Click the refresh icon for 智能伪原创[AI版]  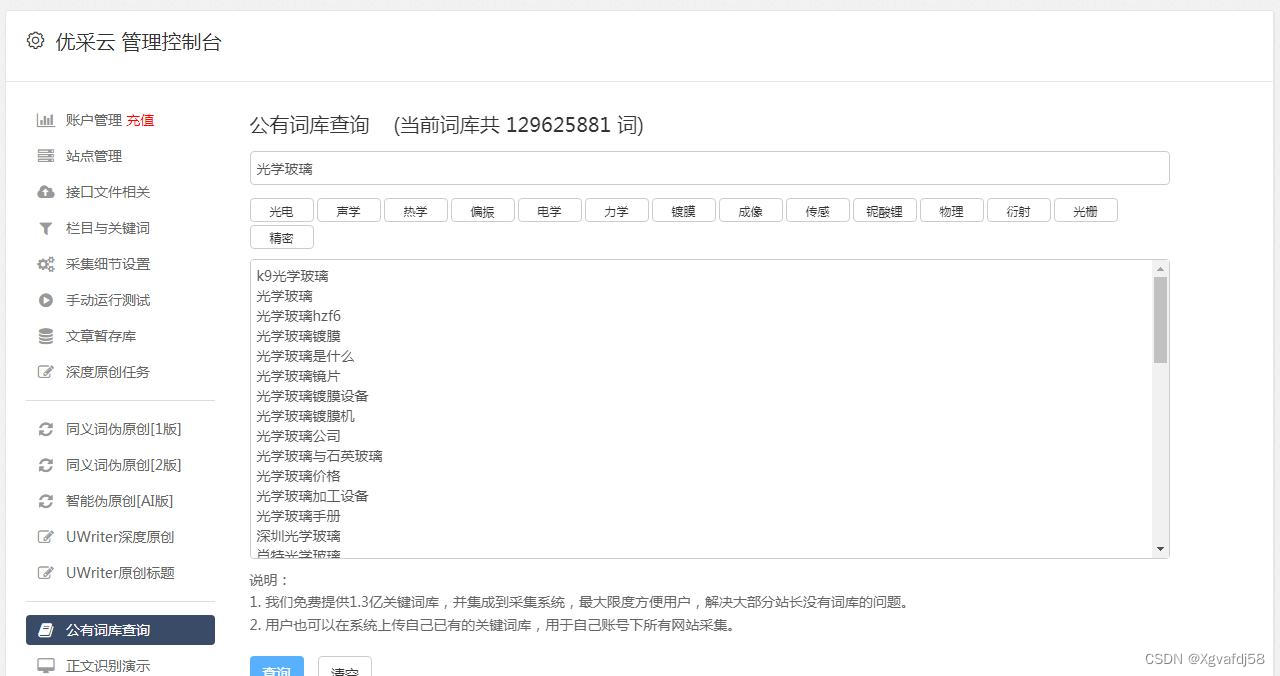[x=45, y=501]
